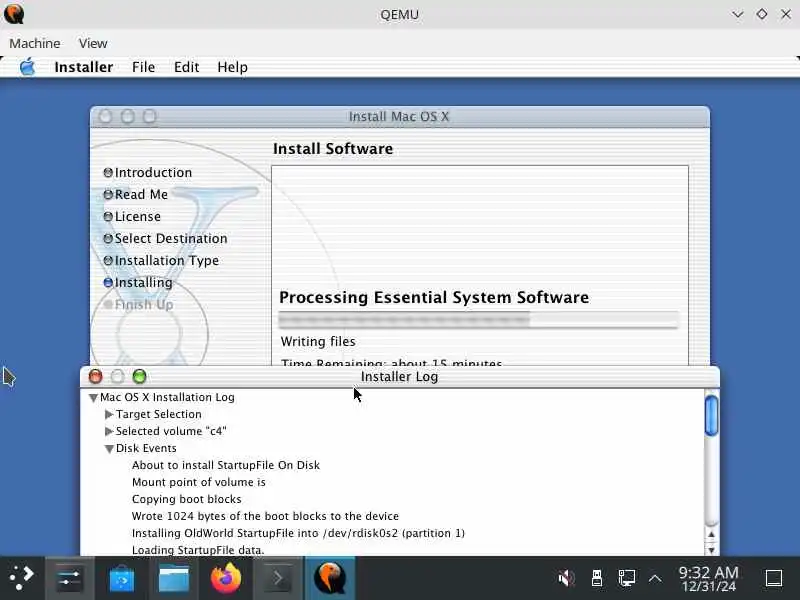Click the Install Mac OS X title bar
This screenshot has width=800, height=600.
click(x=399, y=117)
